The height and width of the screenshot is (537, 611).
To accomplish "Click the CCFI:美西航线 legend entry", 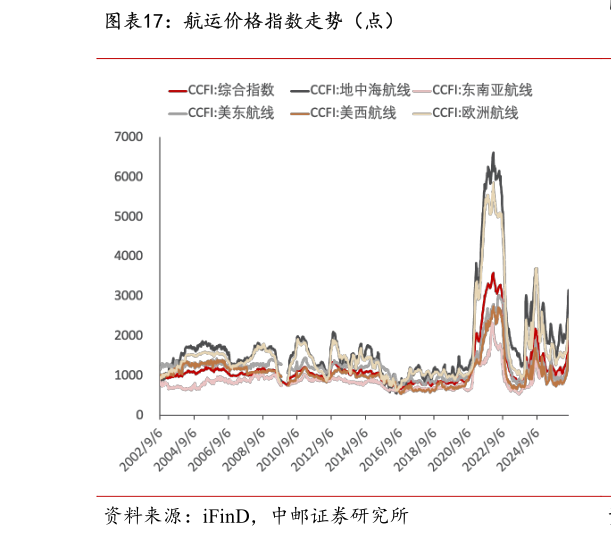I will 343,113.
